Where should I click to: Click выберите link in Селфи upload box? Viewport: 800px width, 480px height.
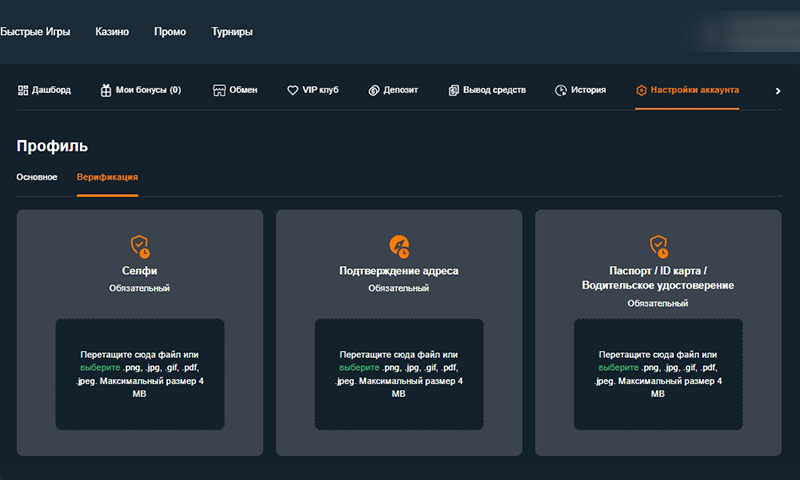tap(100, 367)
